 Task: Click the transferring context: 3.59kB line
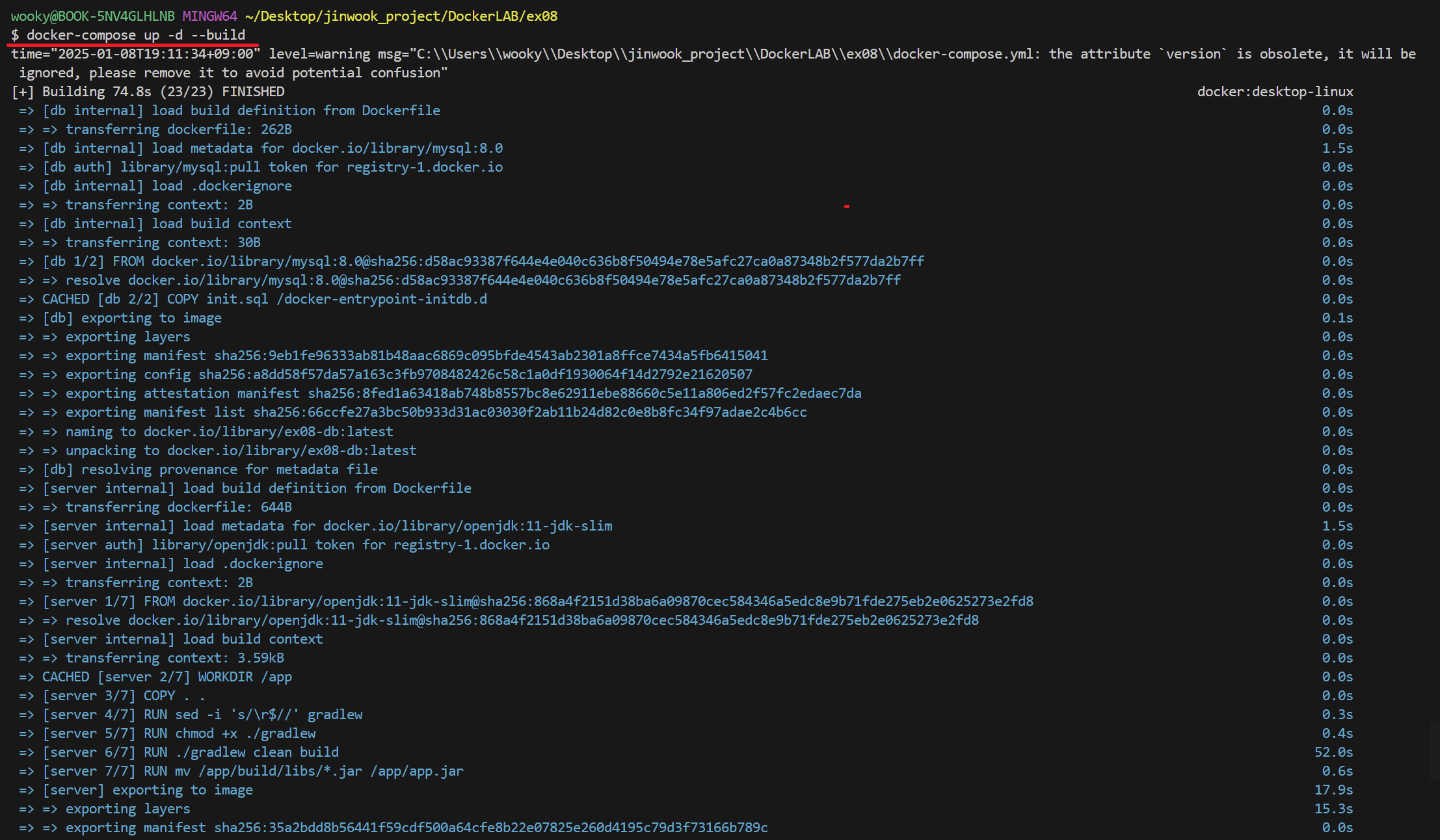(174, 658)
